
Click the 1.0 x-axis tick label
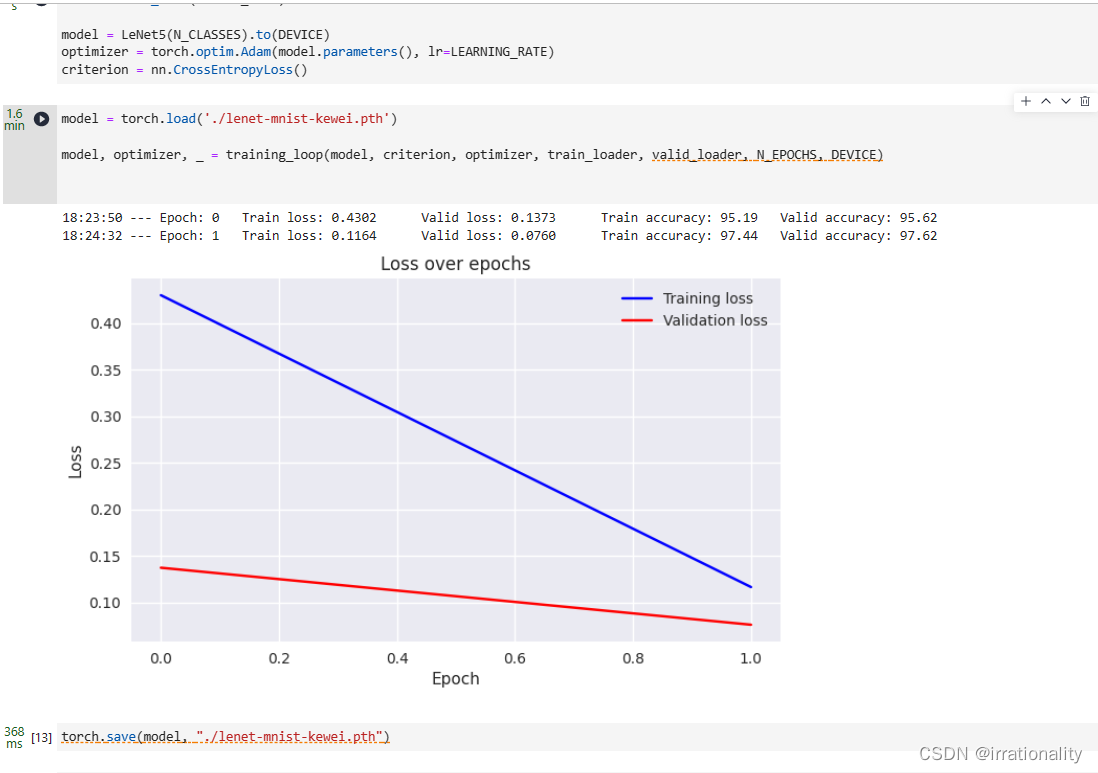[751, 658]
